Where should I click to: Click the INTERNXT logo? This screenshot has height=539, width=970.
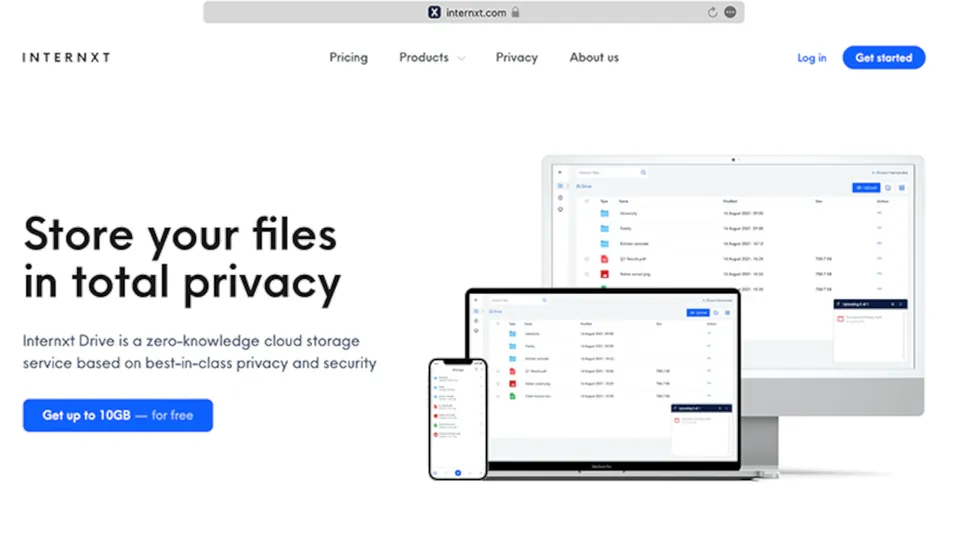point(66,58)
